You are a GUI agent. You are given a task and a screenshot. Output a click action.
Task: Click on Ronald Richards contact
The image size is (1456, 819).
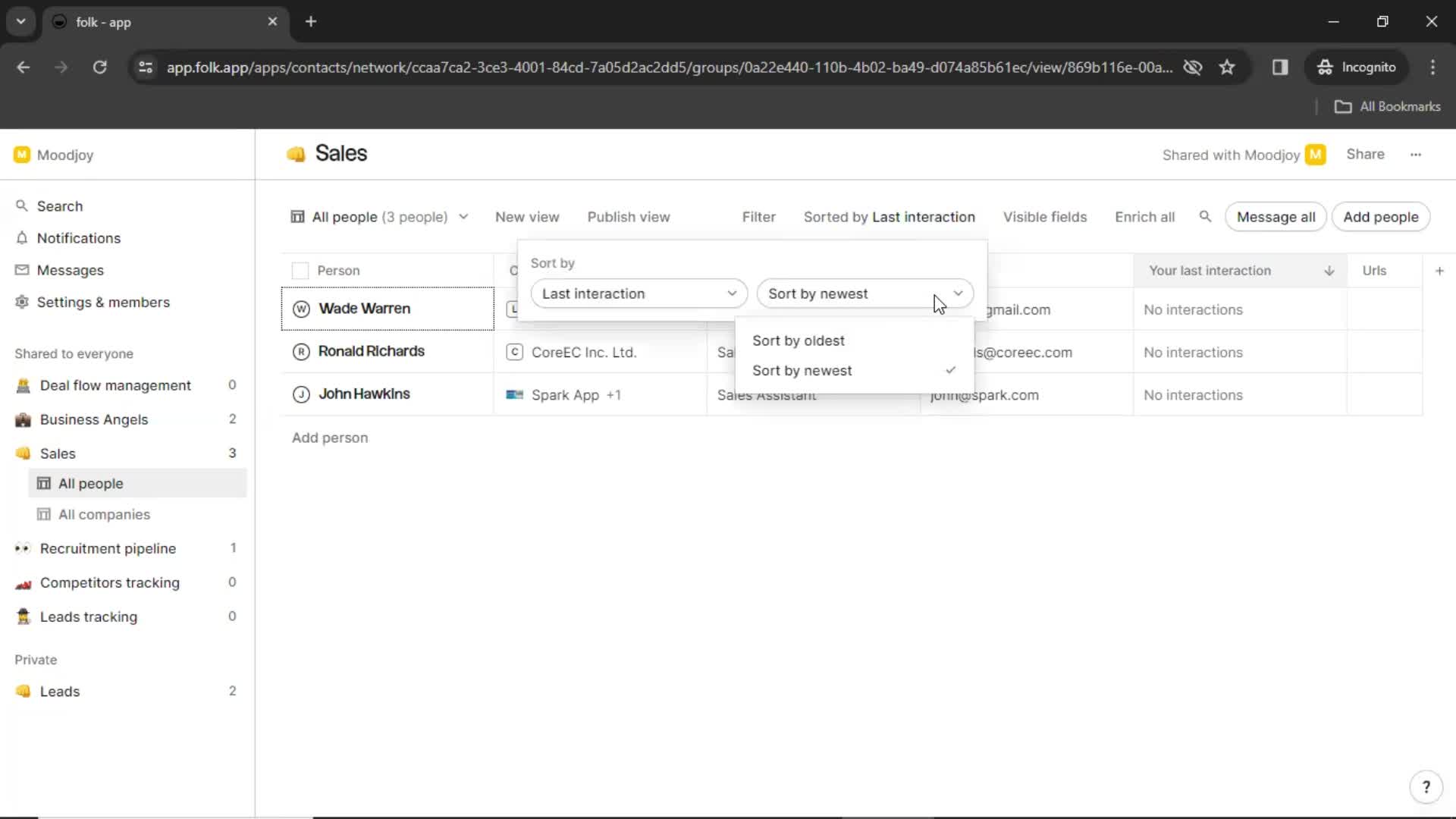coord(371,351)
